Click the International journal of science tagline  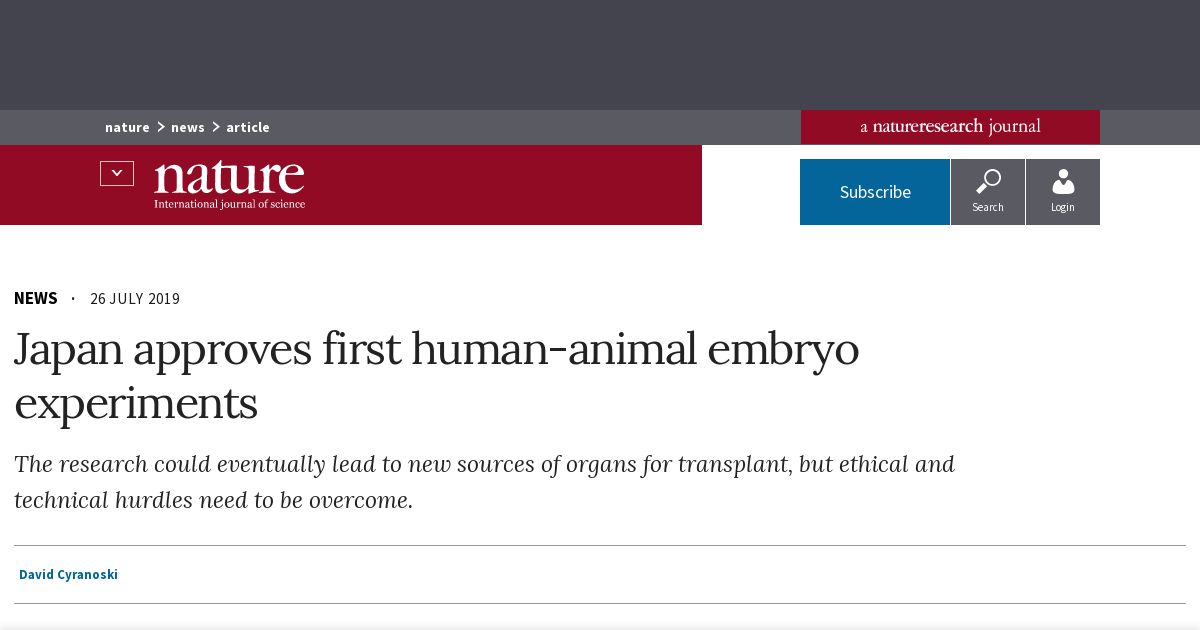coord(229,204)
